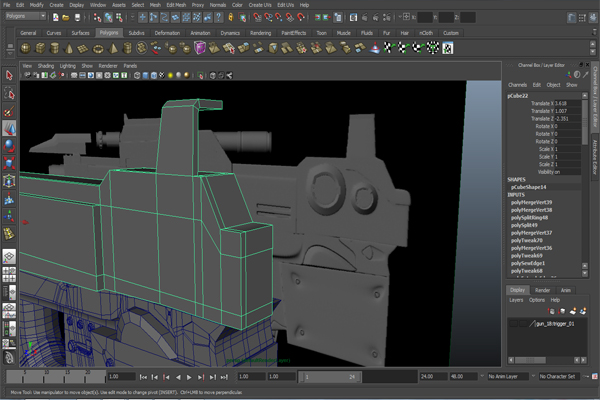This screenshot has width=600, height=400.
Task: Activate the Universal Manipulator tool
Action: click(9, 181)
